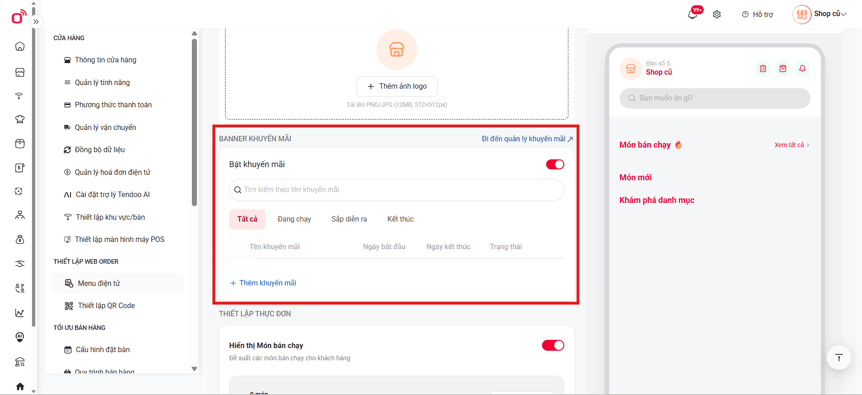
Task: Click the home icon in left rail
Action: click(x=20, y=46)
